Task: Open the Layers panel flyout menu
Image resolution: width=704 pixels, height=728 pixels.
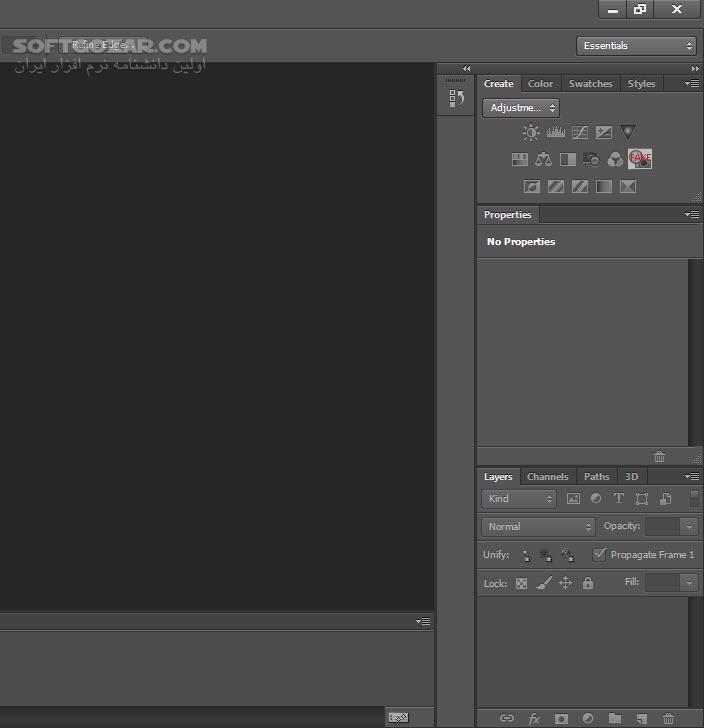Action: pos(692,476)
